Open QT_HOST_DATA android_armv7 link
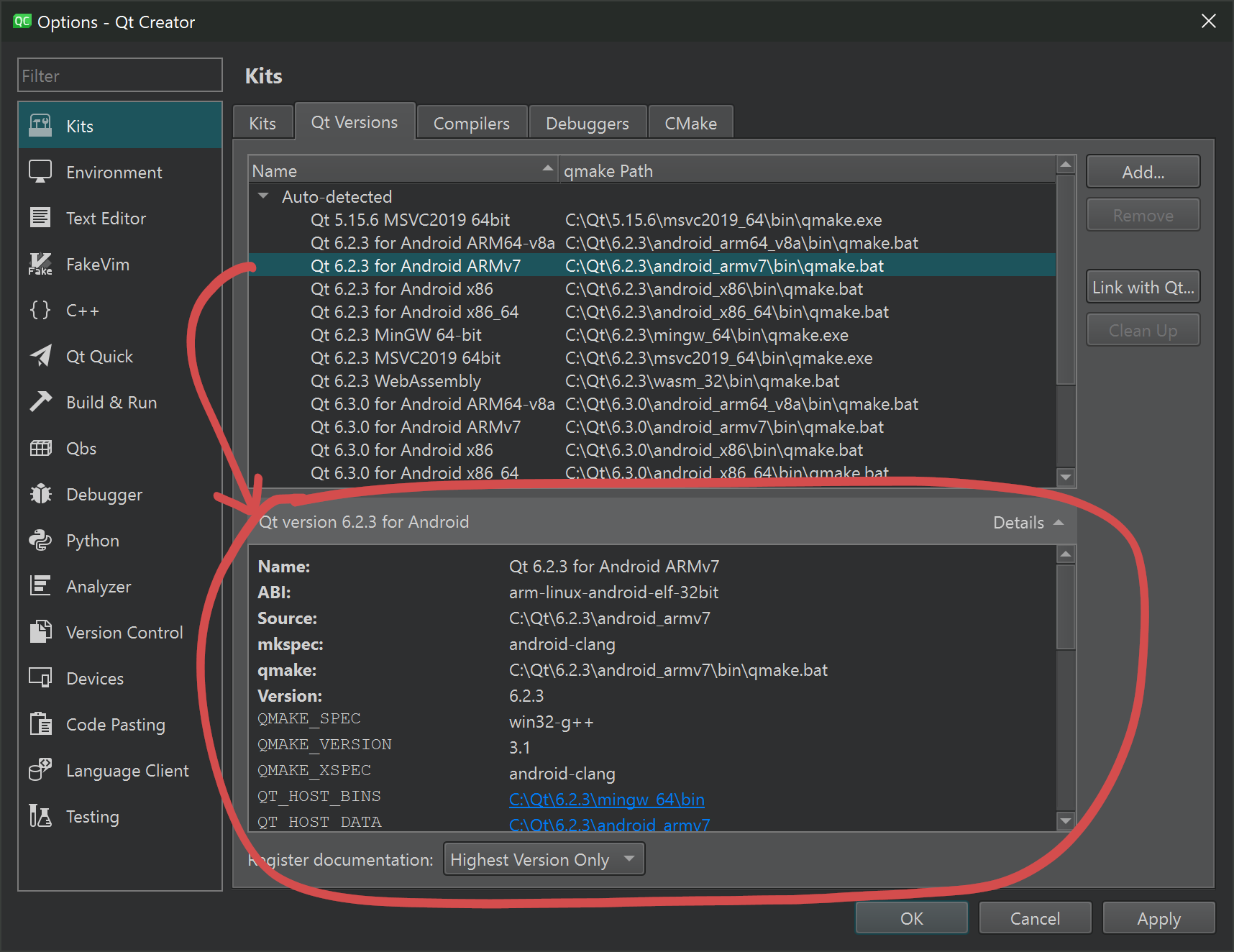 click(609, 824)
